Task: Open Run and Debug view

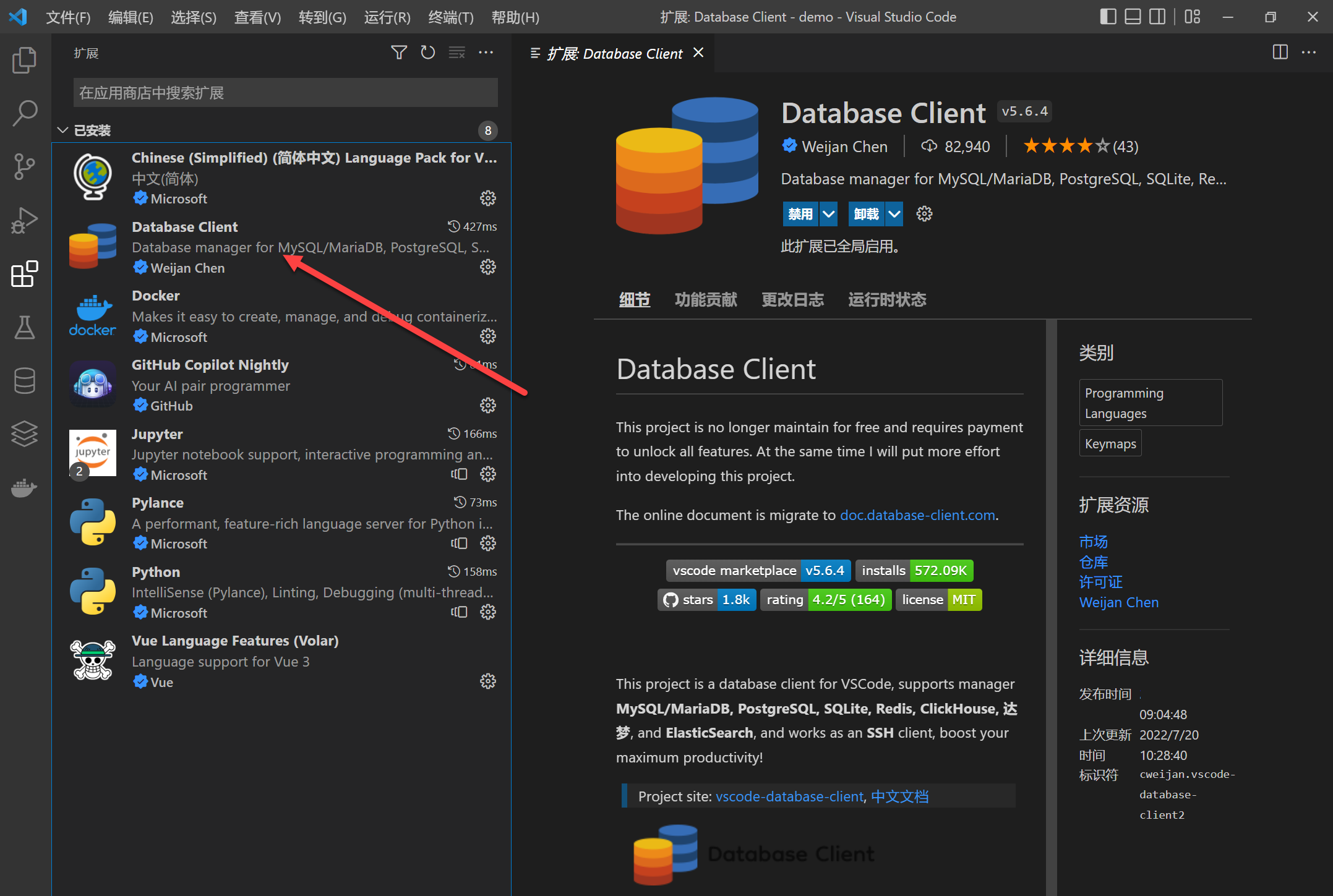Action: 25,220
